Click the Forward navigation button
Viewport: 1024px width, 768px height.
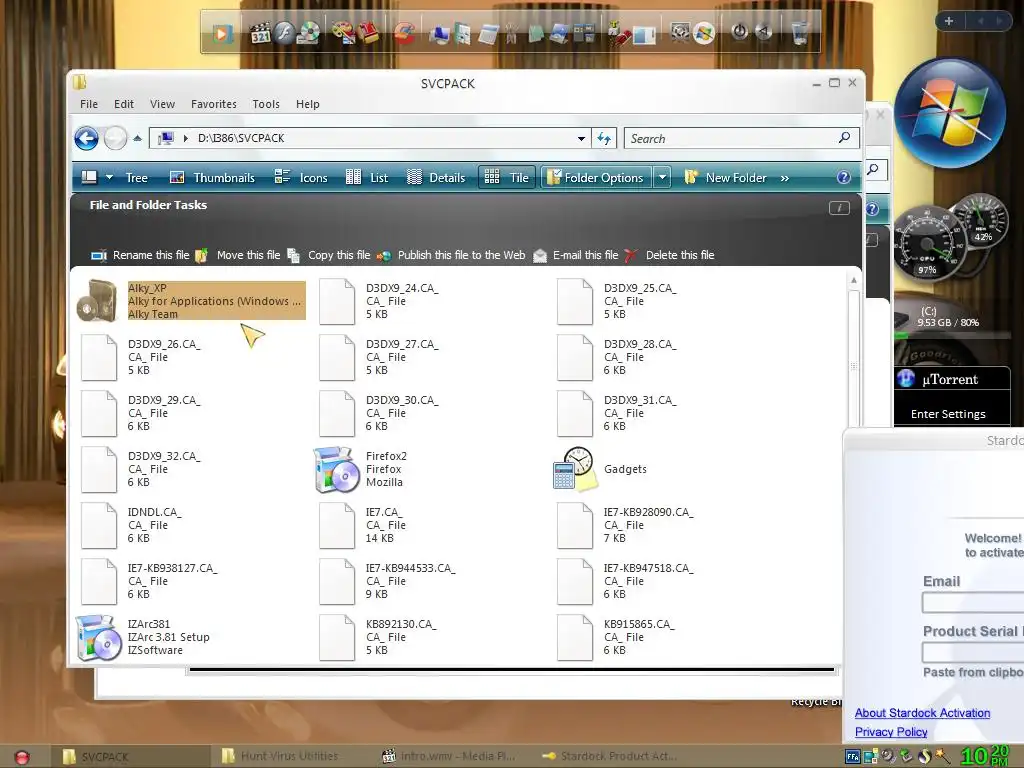pyautogui.click(x=116, y=138)
